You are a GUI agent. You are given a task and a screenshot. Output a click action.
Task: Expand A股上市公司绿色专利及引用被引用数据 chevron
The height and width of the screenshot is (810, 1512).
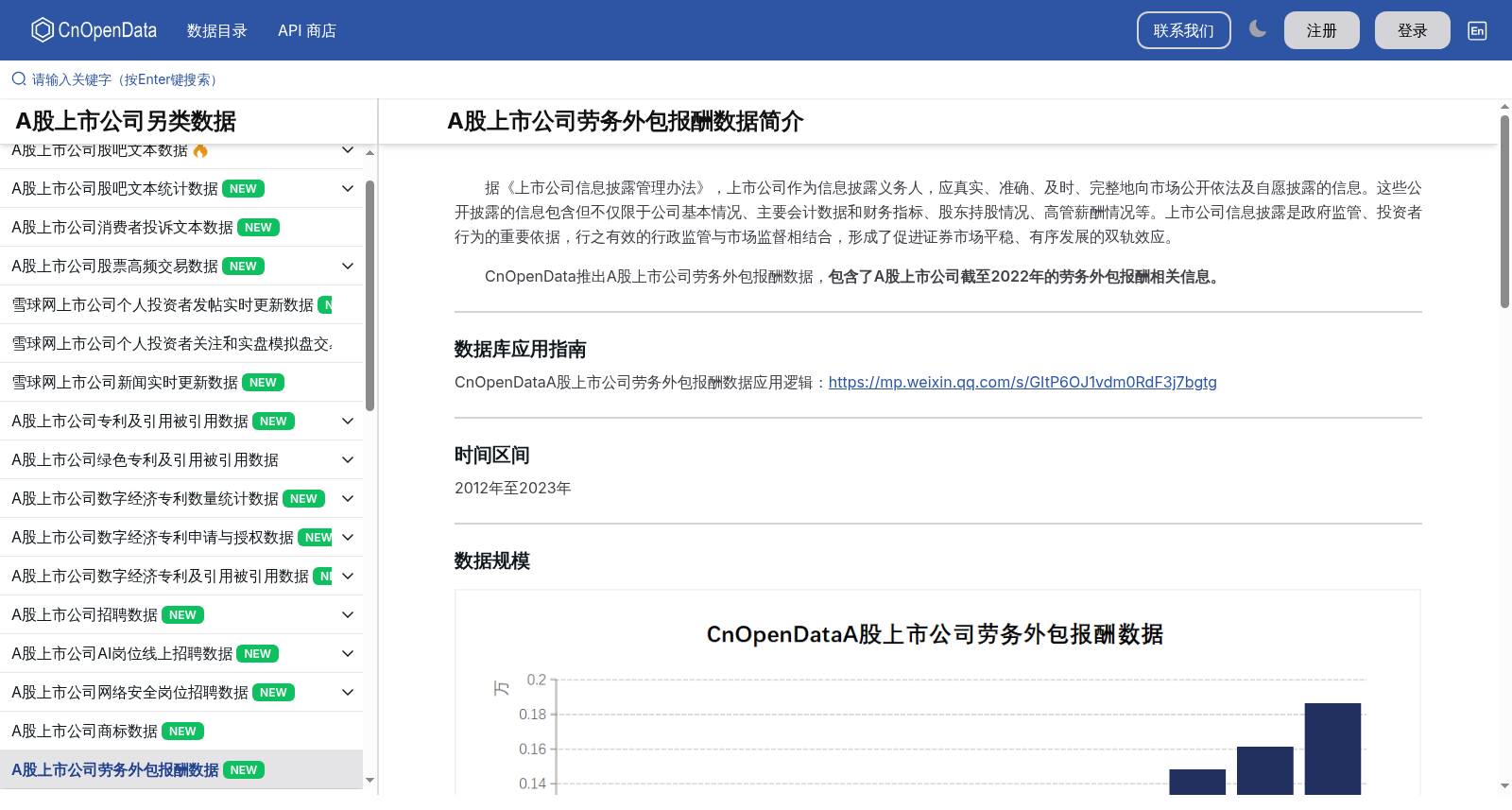(x=348, y=460)
